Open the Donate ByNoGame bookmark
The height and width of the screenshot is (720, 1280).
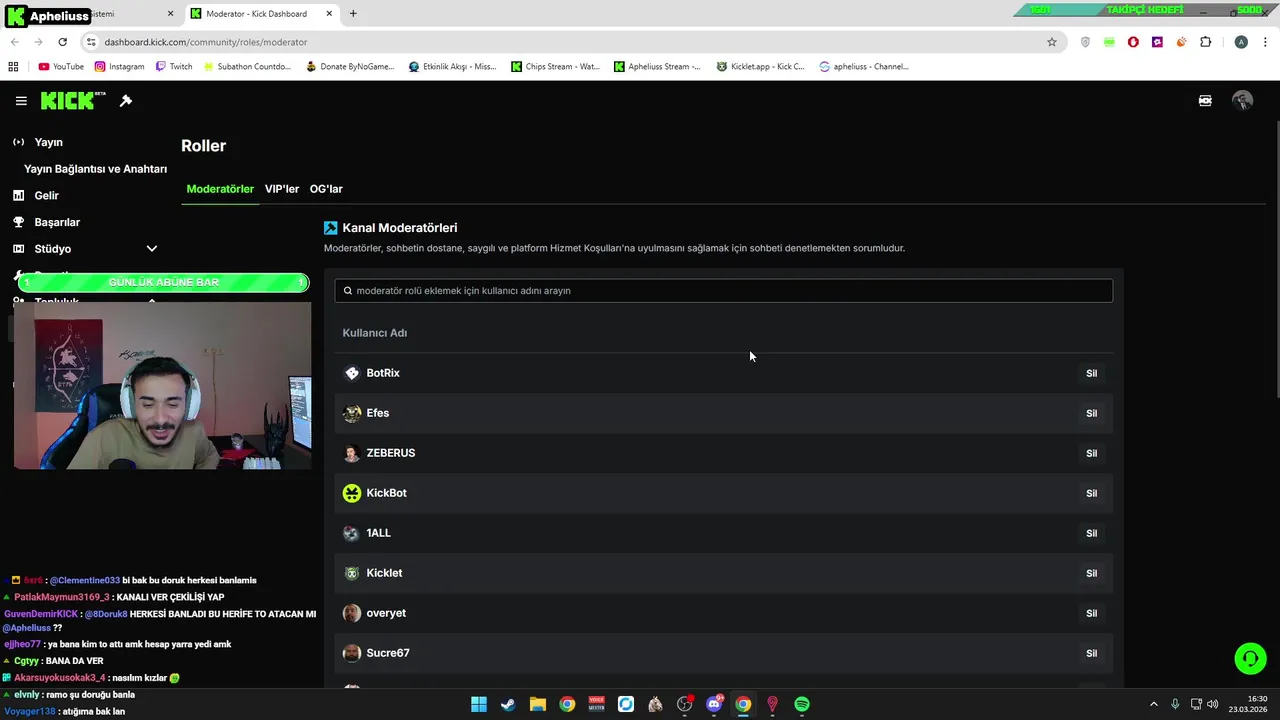(x=350, y=67)
